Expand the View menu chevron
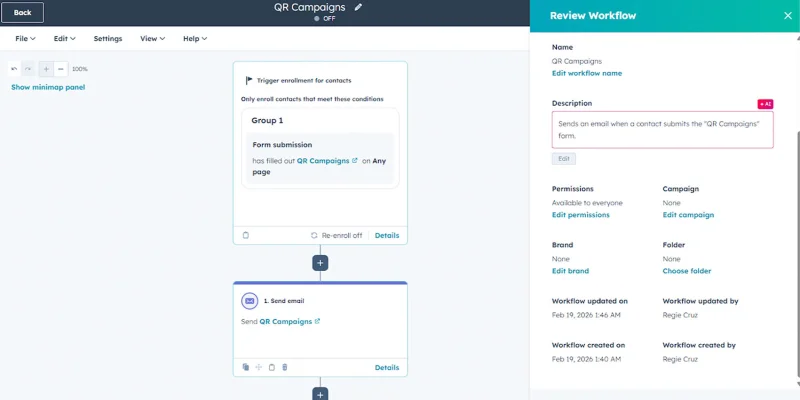This screenshot has height=400, width=800. point(162,39)
